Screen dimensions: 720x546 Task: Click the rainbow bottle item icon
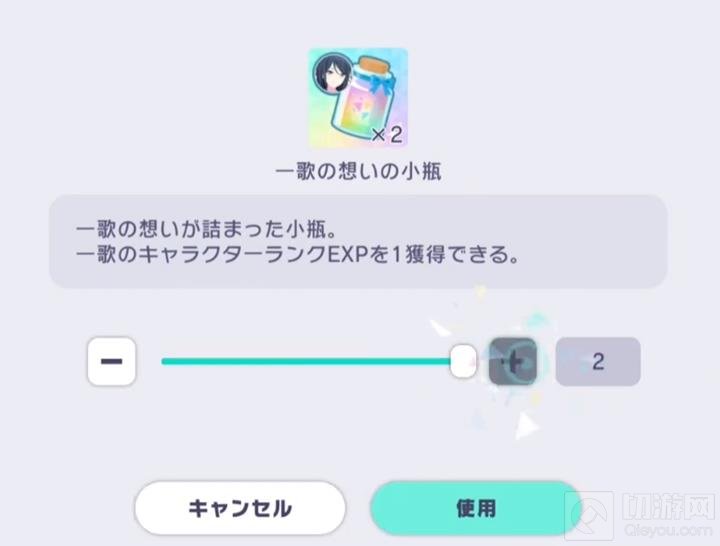358,98
